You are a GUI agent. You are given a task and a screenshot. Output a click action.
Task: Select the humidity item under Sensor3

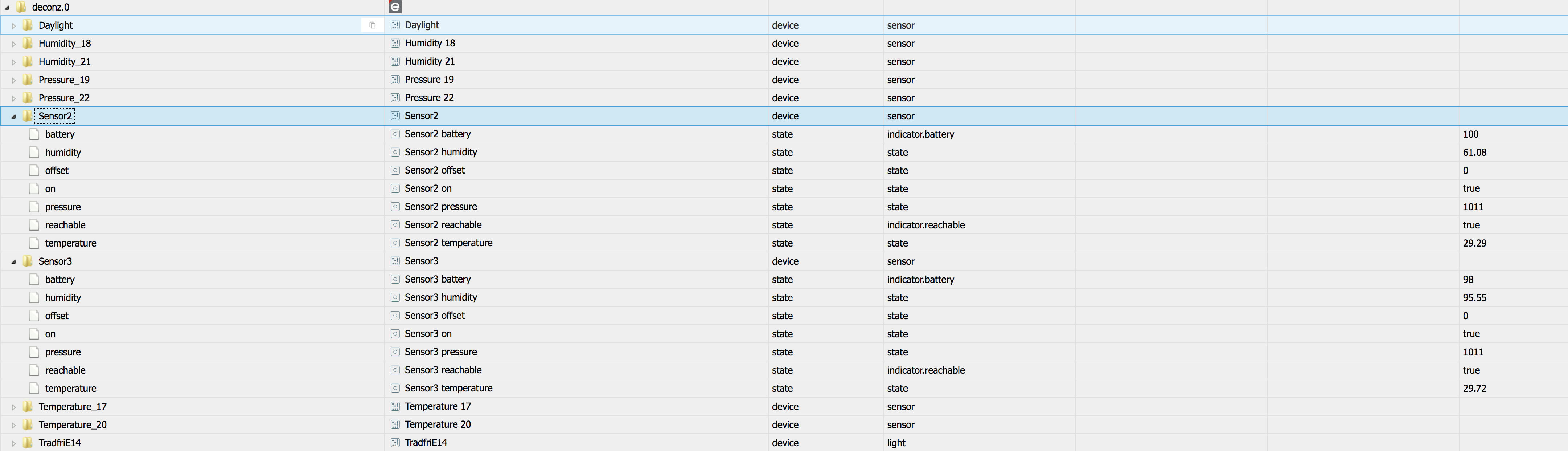point(63,297)
